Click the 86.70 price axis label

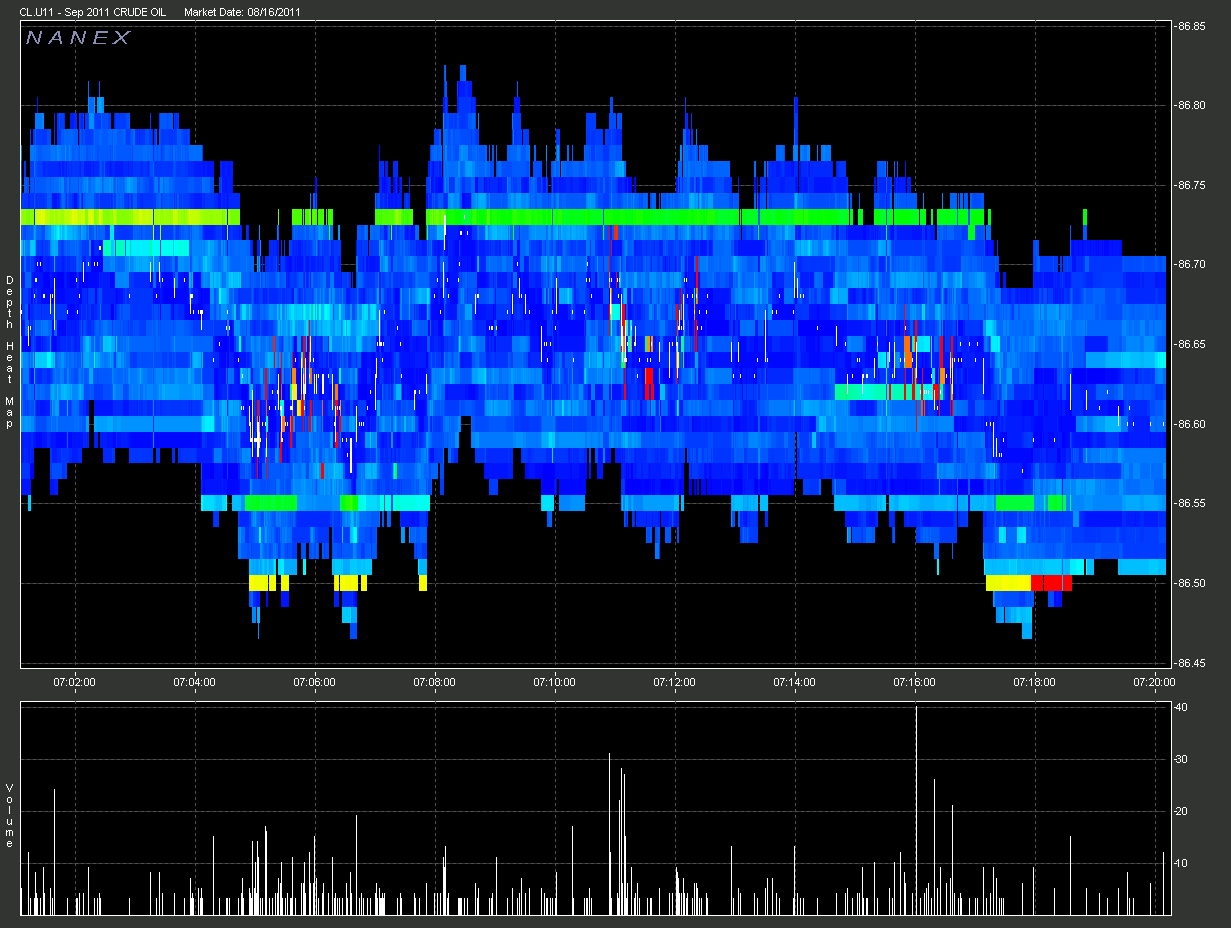(1191, 264)
